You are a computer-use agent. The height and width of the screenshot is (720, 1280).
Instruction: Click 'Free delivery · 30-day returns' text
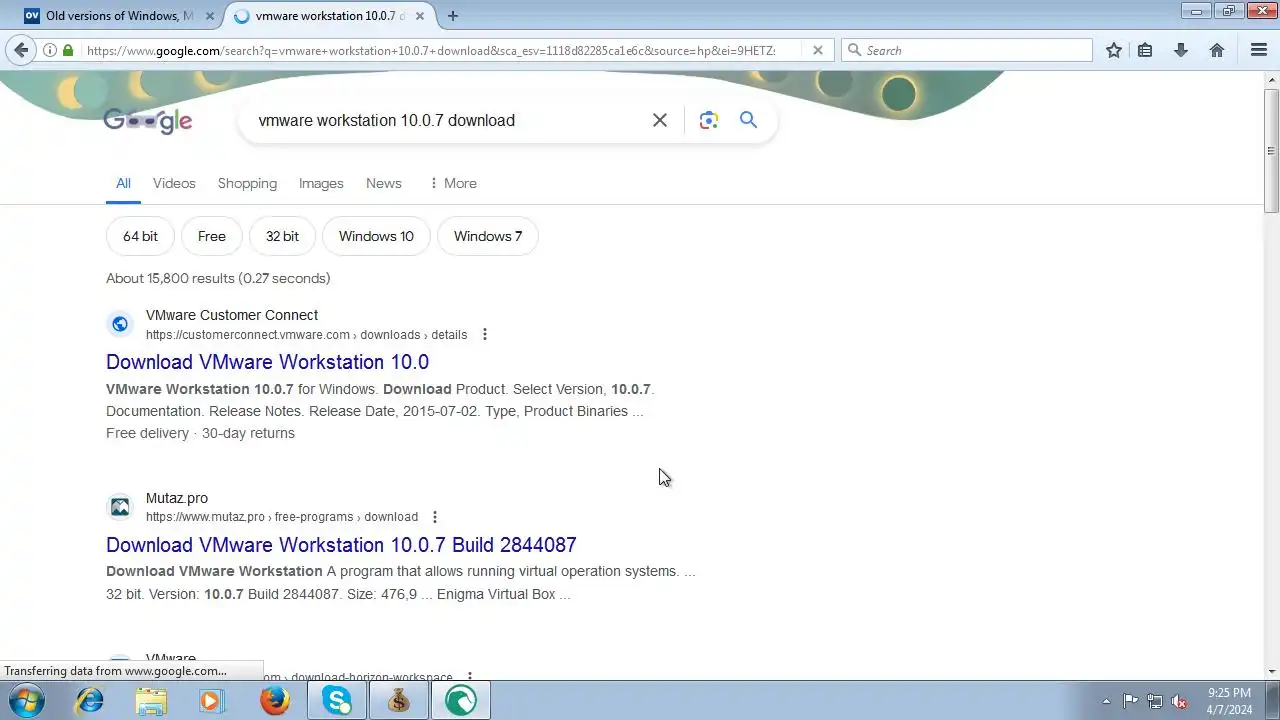[x=200, y=433]
